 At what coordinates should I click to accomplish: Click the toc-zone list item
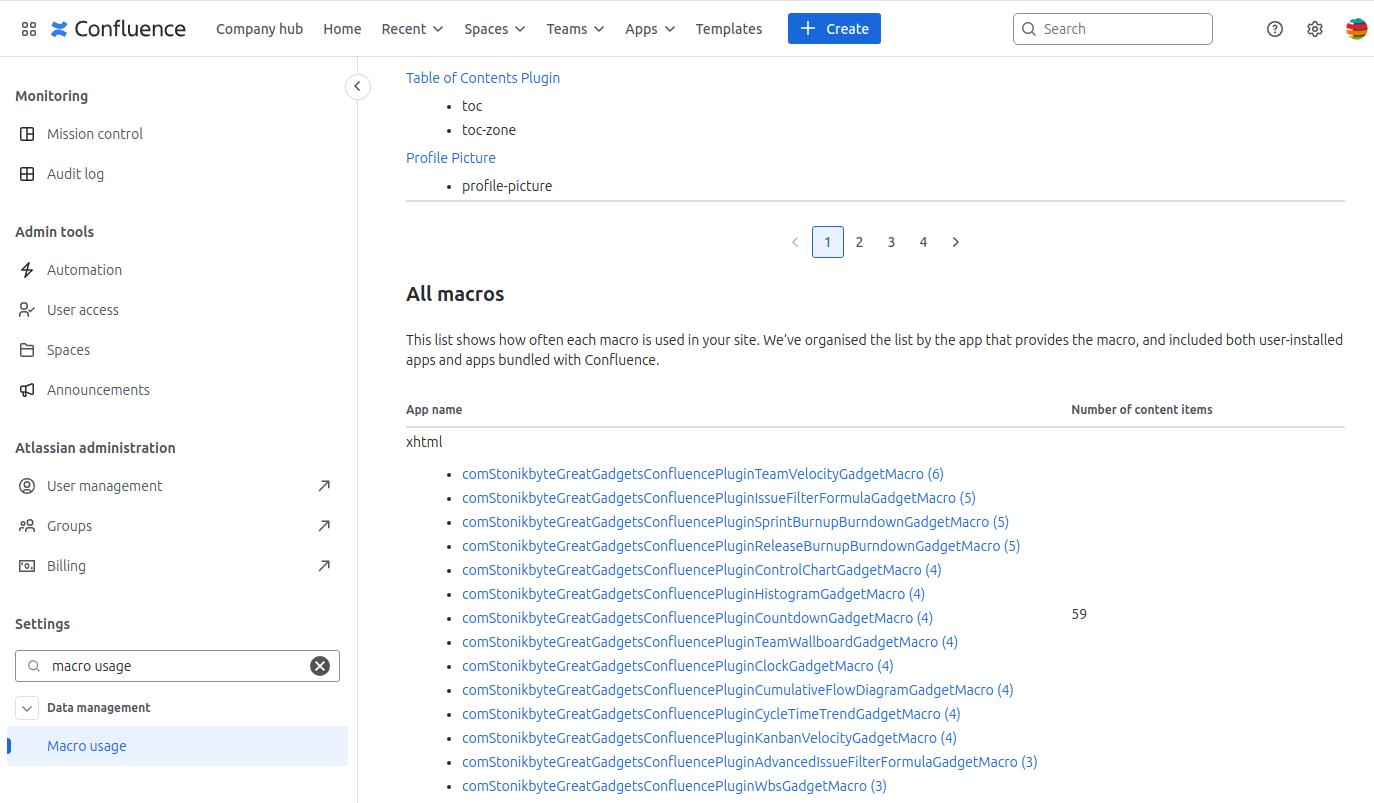[x=489, y=130]
